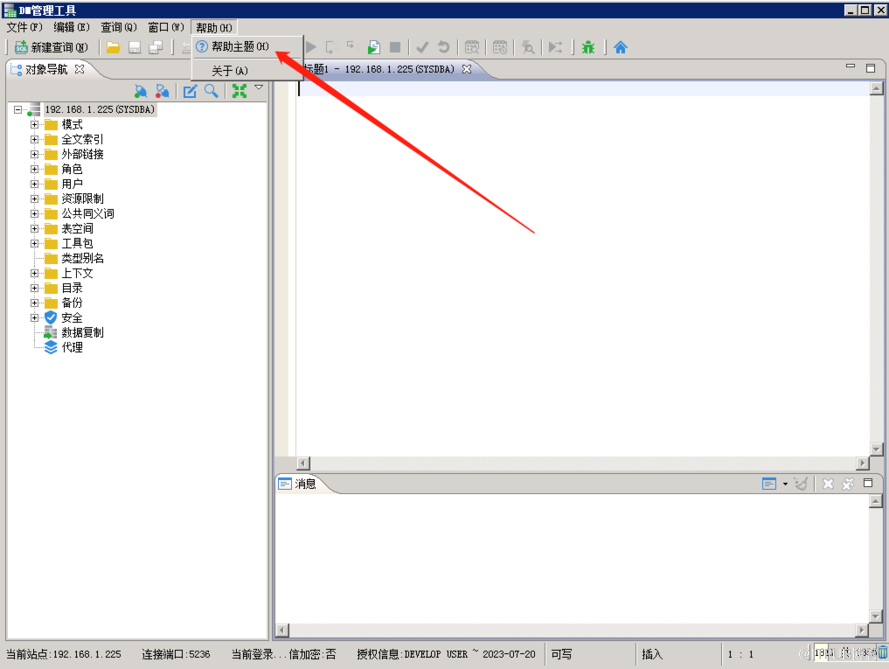889x669 pixels.
Task: Open the Query (查询) menu
Action: [118, 27]
